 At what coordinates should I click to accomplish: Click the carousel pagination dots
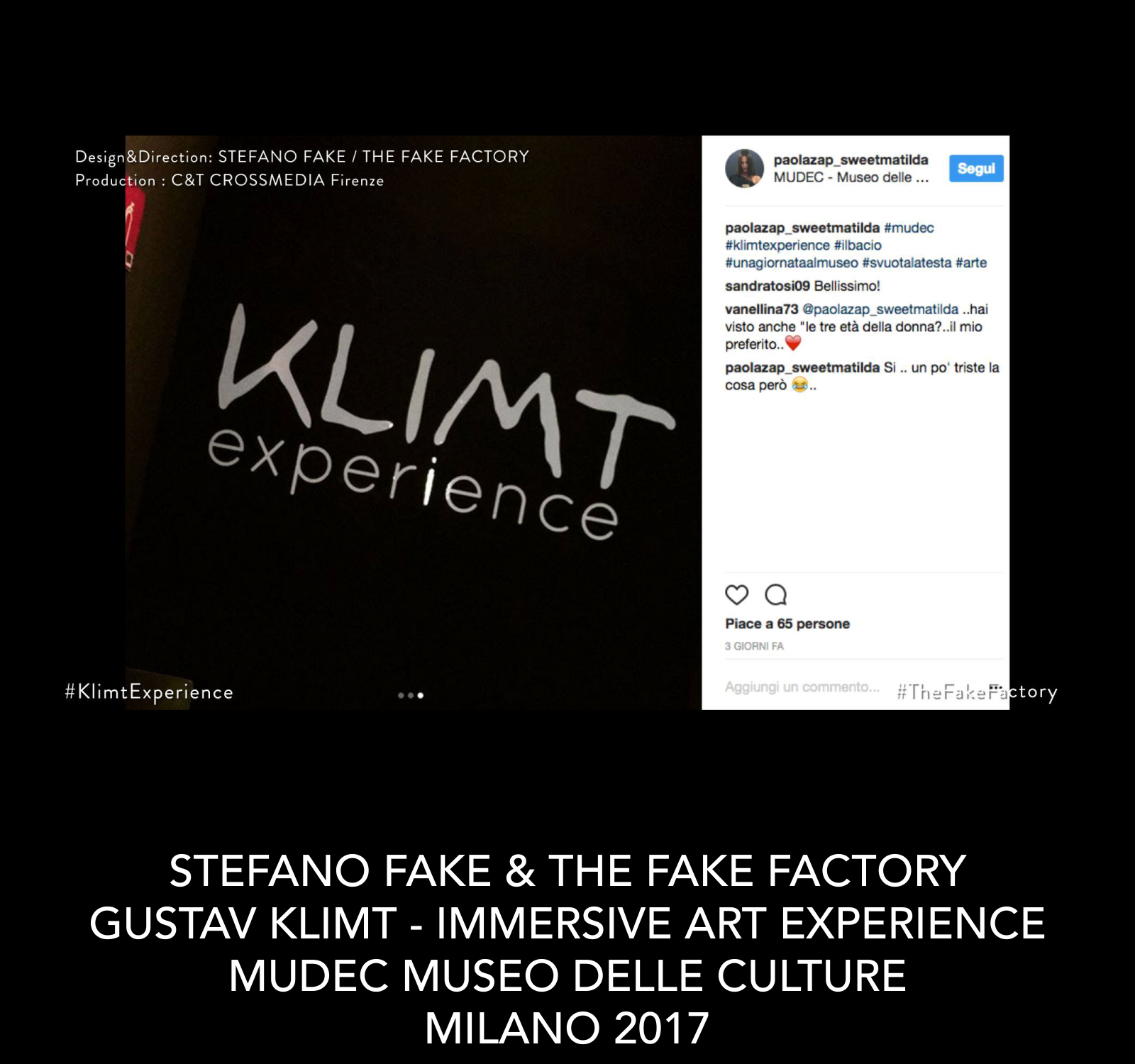coord(411,695)
